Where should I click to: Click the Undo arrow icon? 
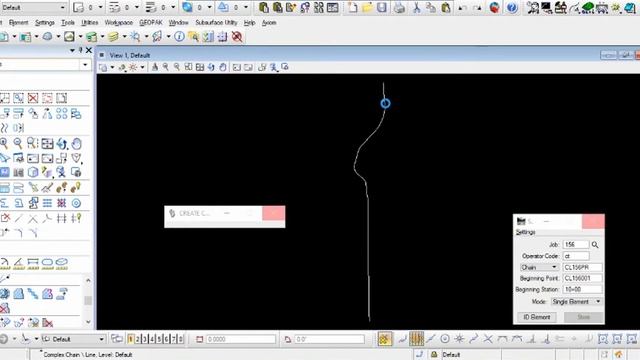point(462,7)
